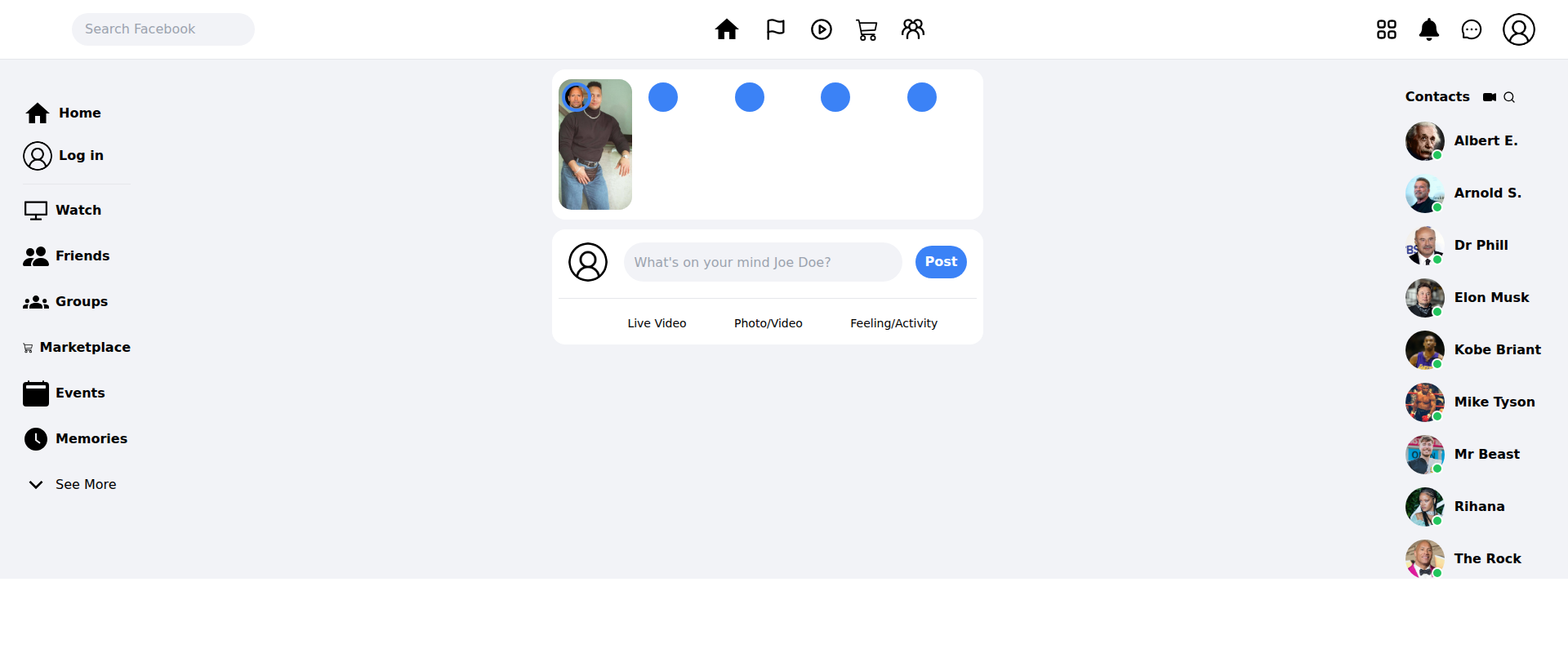The image size is (1568, 662).
Task: Search contacts using the magnifier icon
Action: click(1509, 97)
